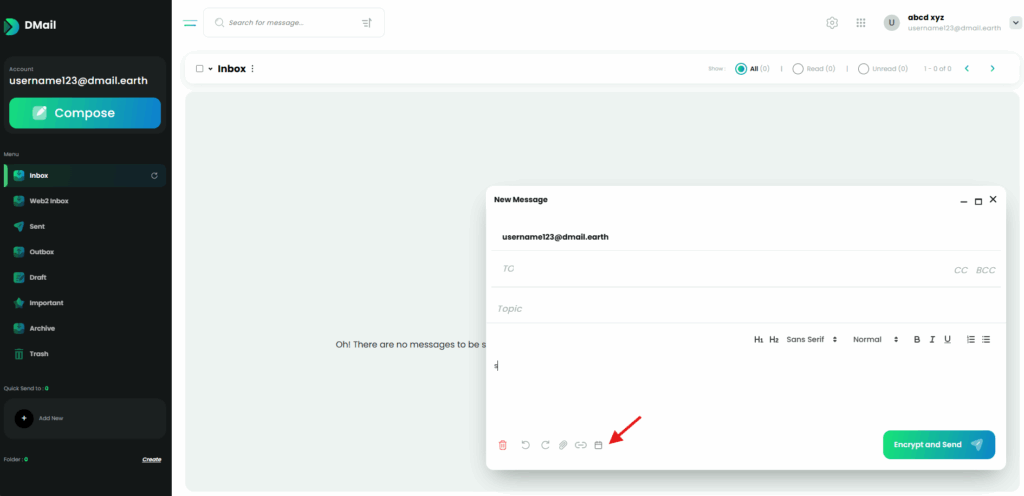Toggle the sidebar with the hamburger icon

click(x=190, y=23)
